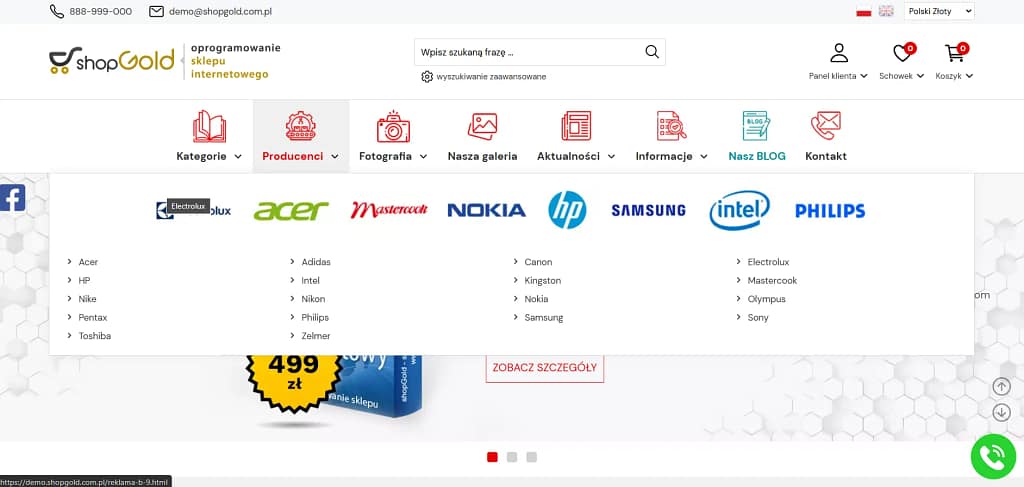The width and height of the screenshot is (1024, 487).
Task: Switch language using the English flag
Action: coord(886,11)
